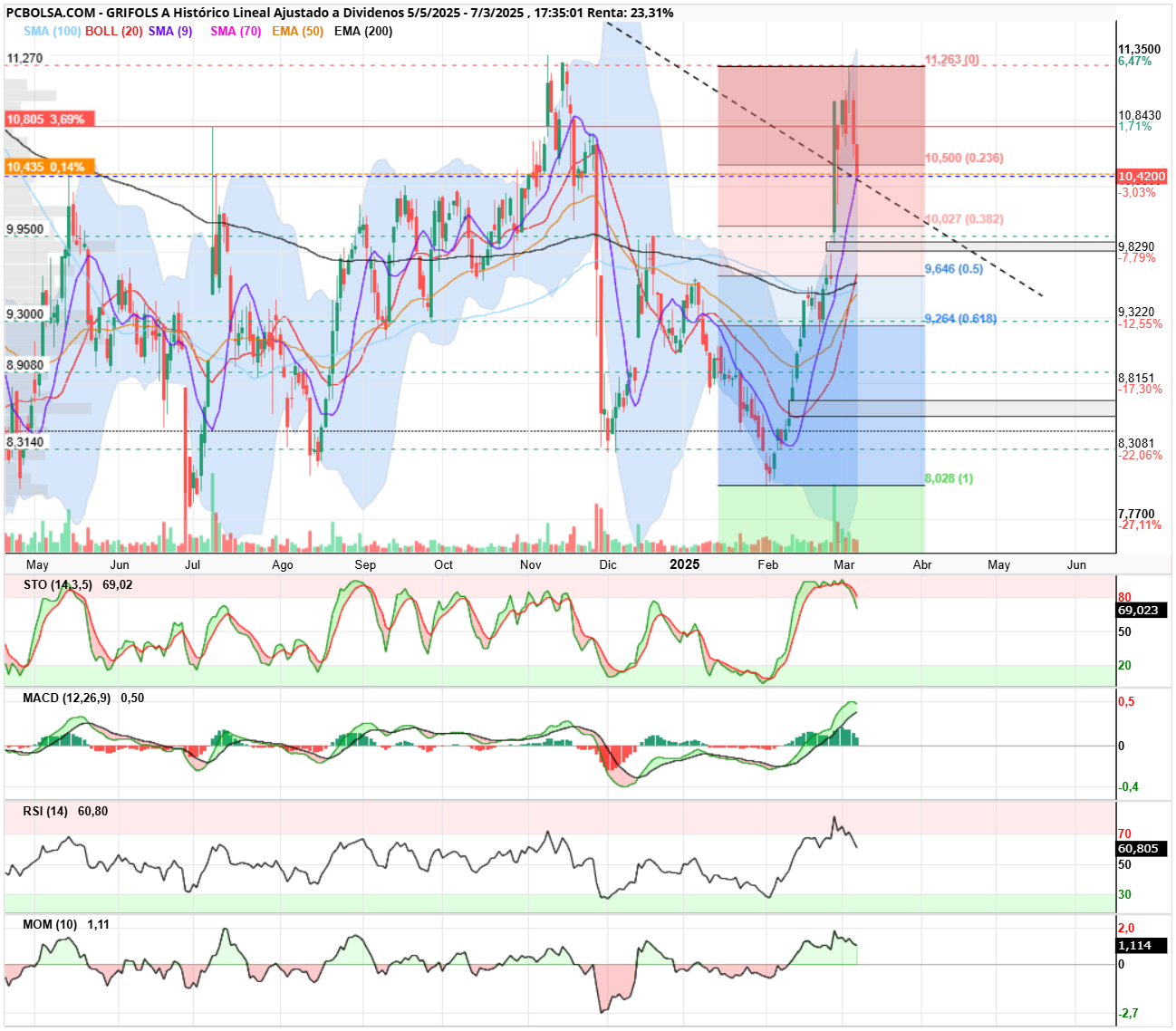Click the EMA (200) legend label
This screenshot has height=1031, width=1176.
click(x=363, y=31)
